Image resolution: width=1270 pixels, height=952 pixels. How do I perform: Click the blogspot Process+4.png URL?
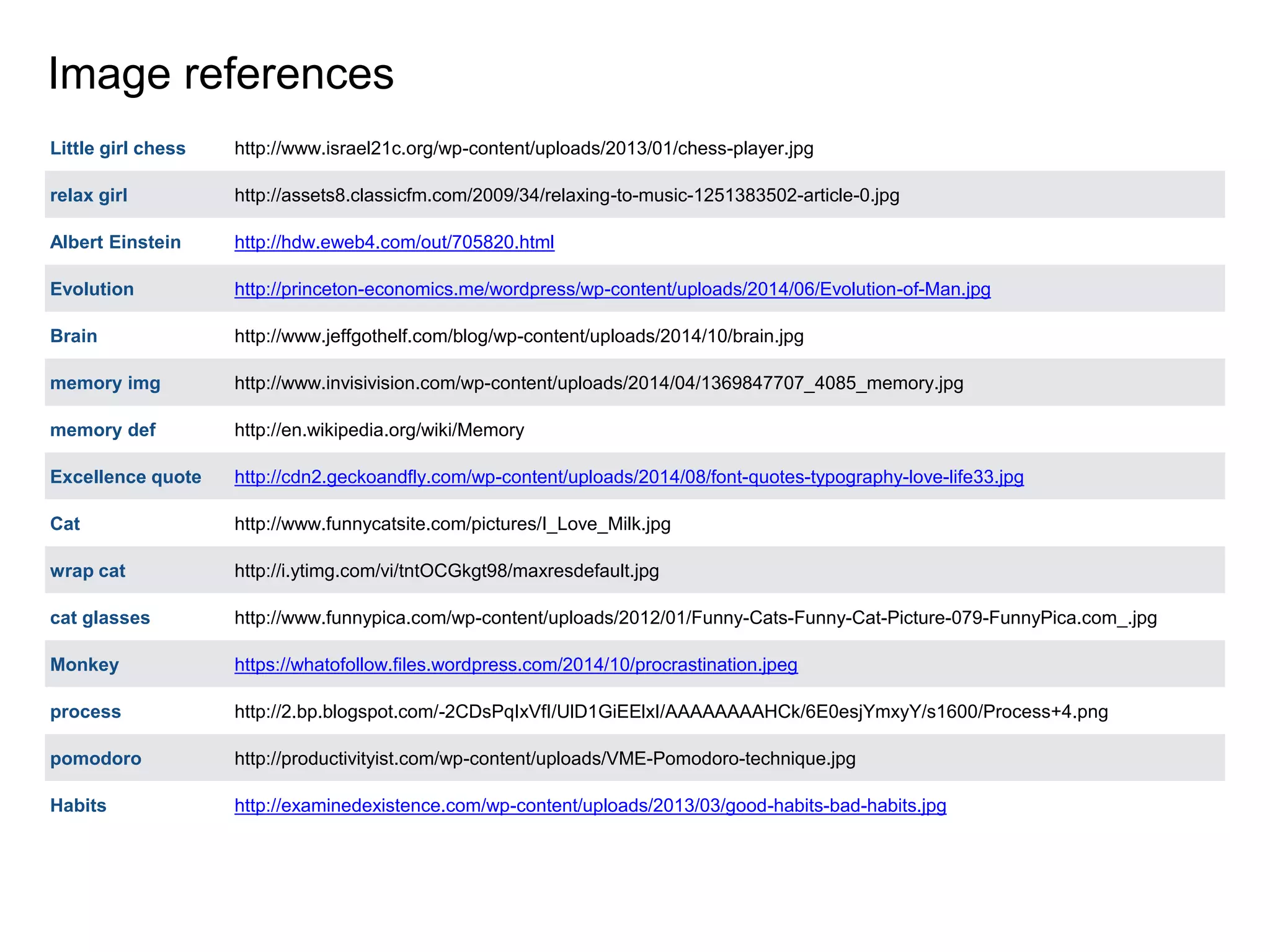pos(671,712)
